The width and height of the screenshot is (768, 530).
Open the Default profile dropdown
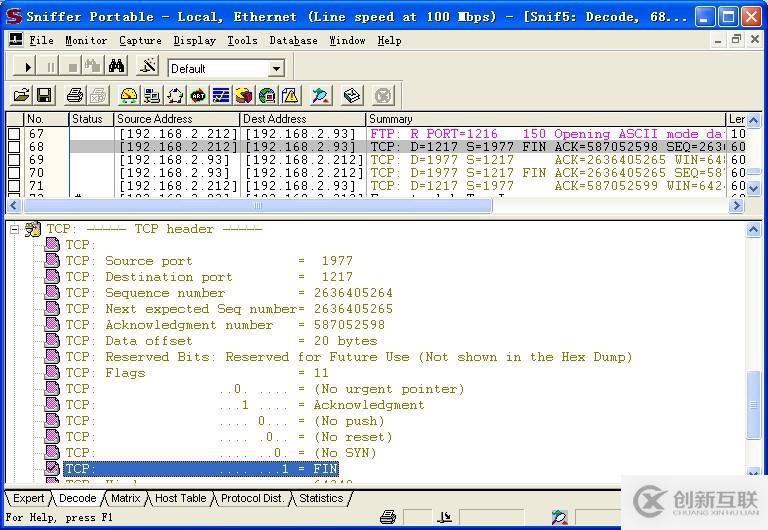tap(276, 69)
